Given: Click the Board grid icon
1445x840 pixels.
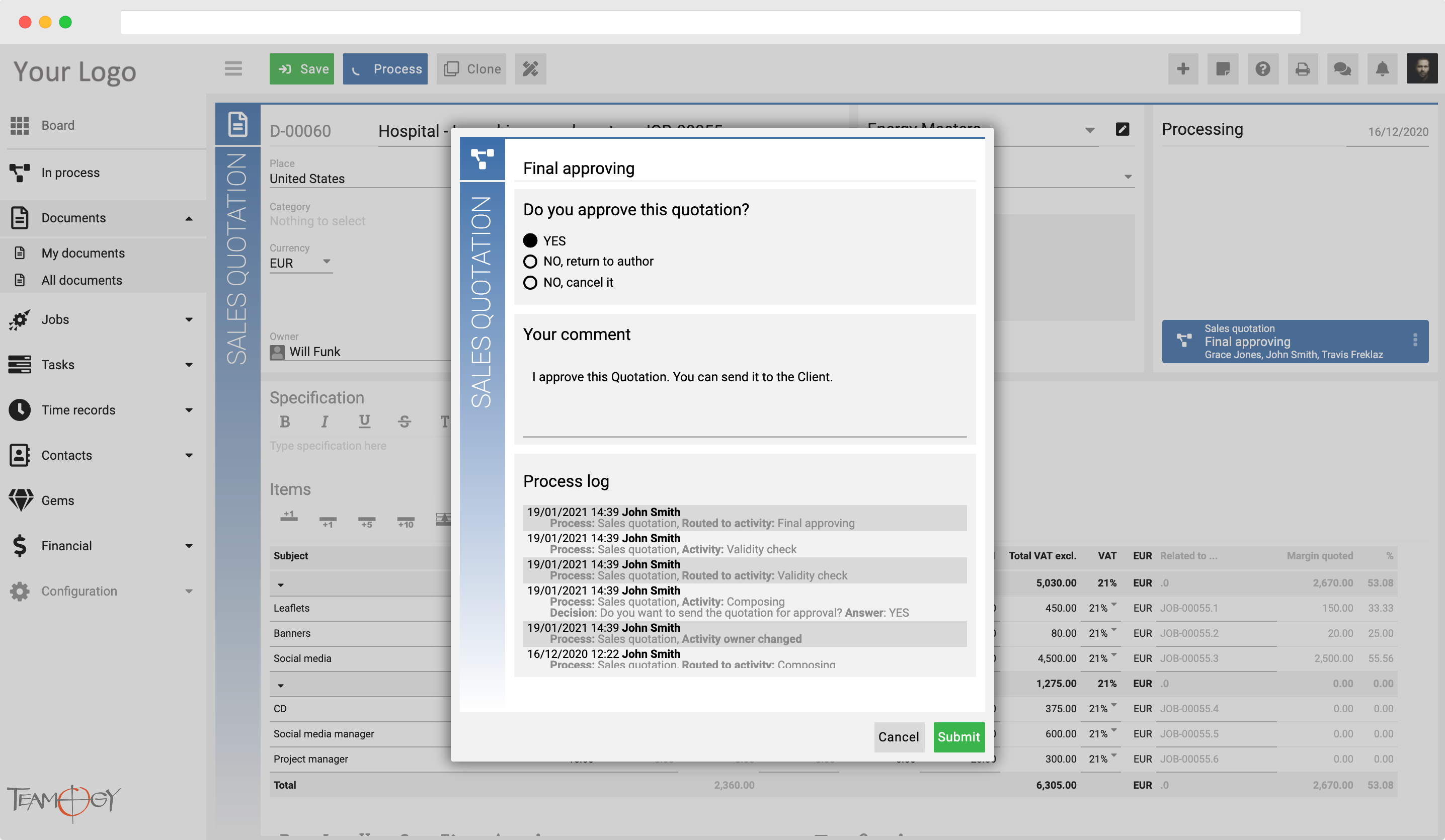Looking at the screenshot, I should tap(20, 125).
